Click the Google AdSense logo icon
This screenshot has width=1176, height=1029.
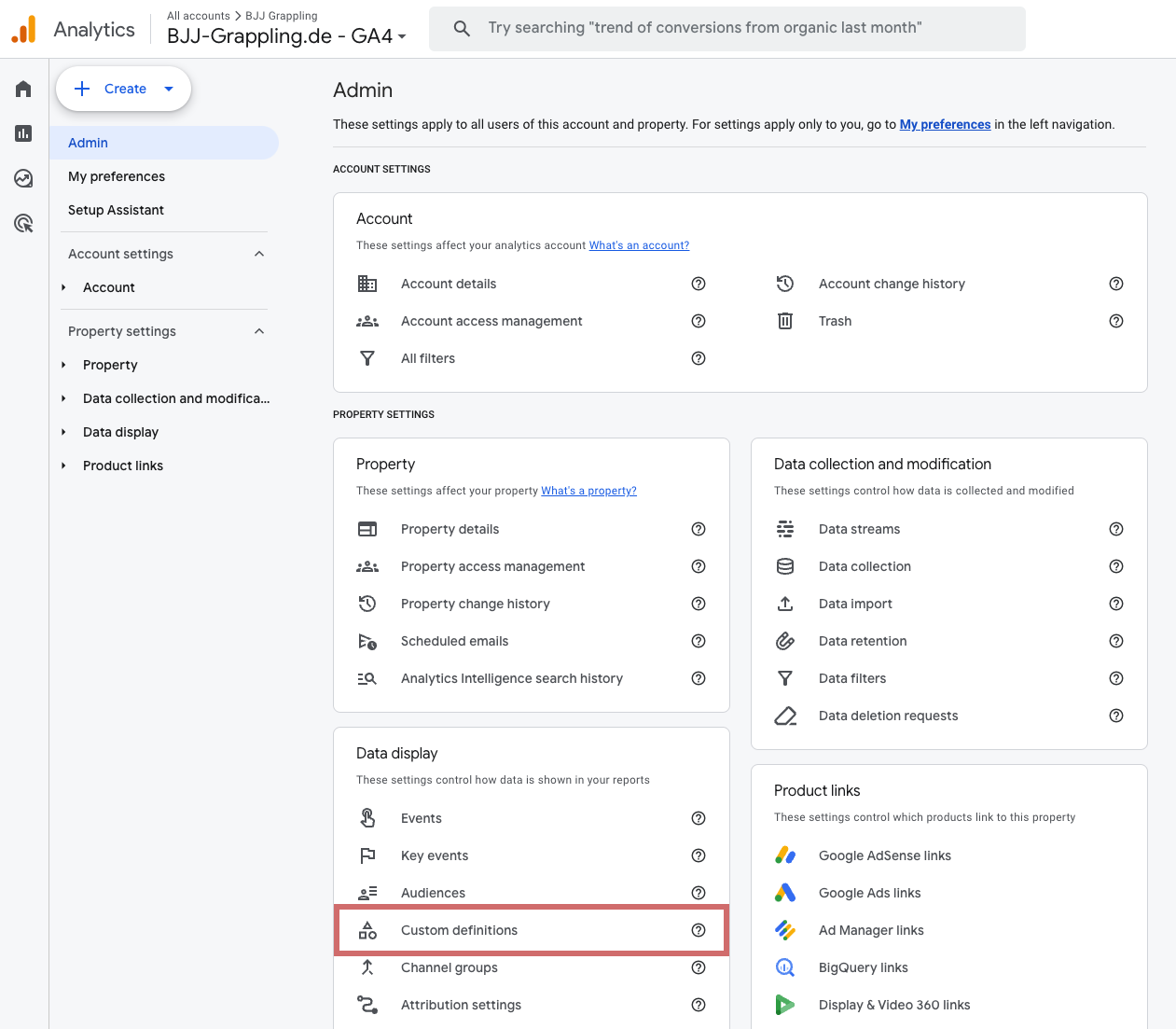785,855
